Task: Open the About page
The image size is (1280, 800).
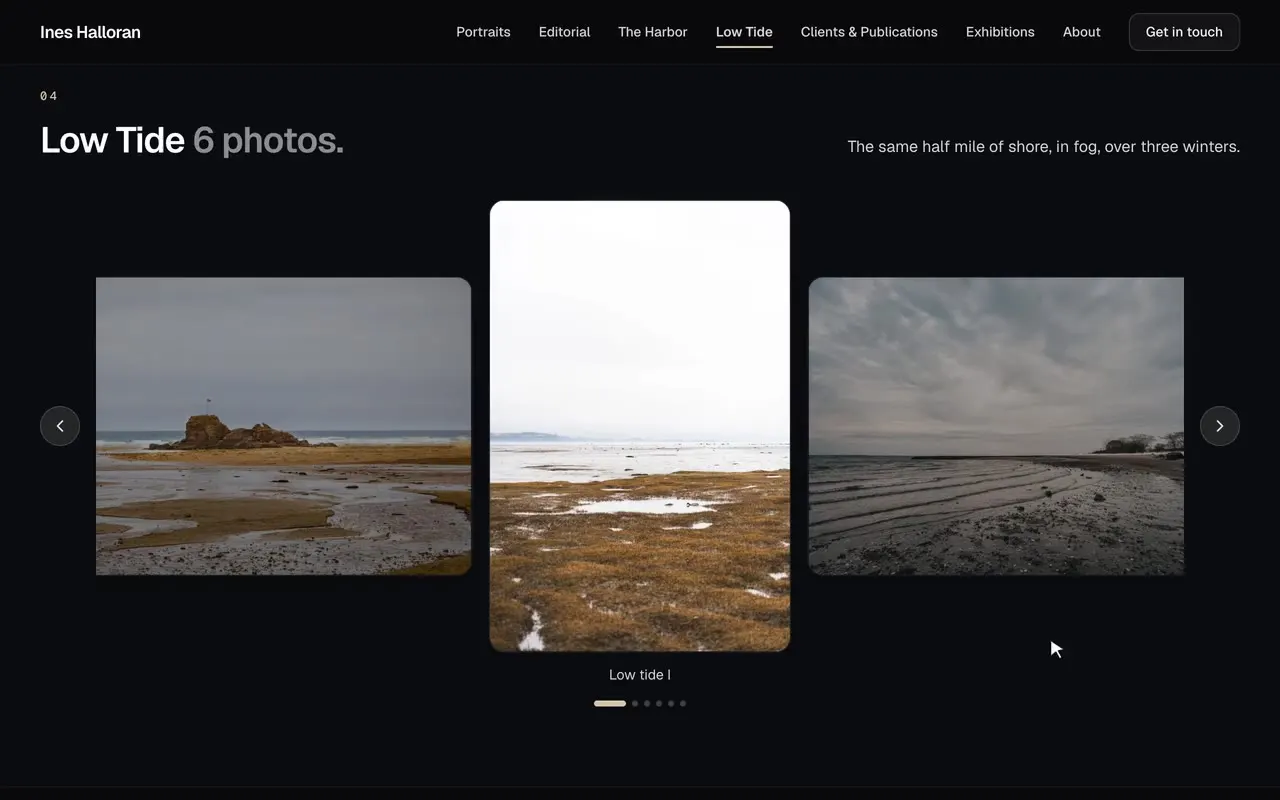Action: pos(1081,32)
